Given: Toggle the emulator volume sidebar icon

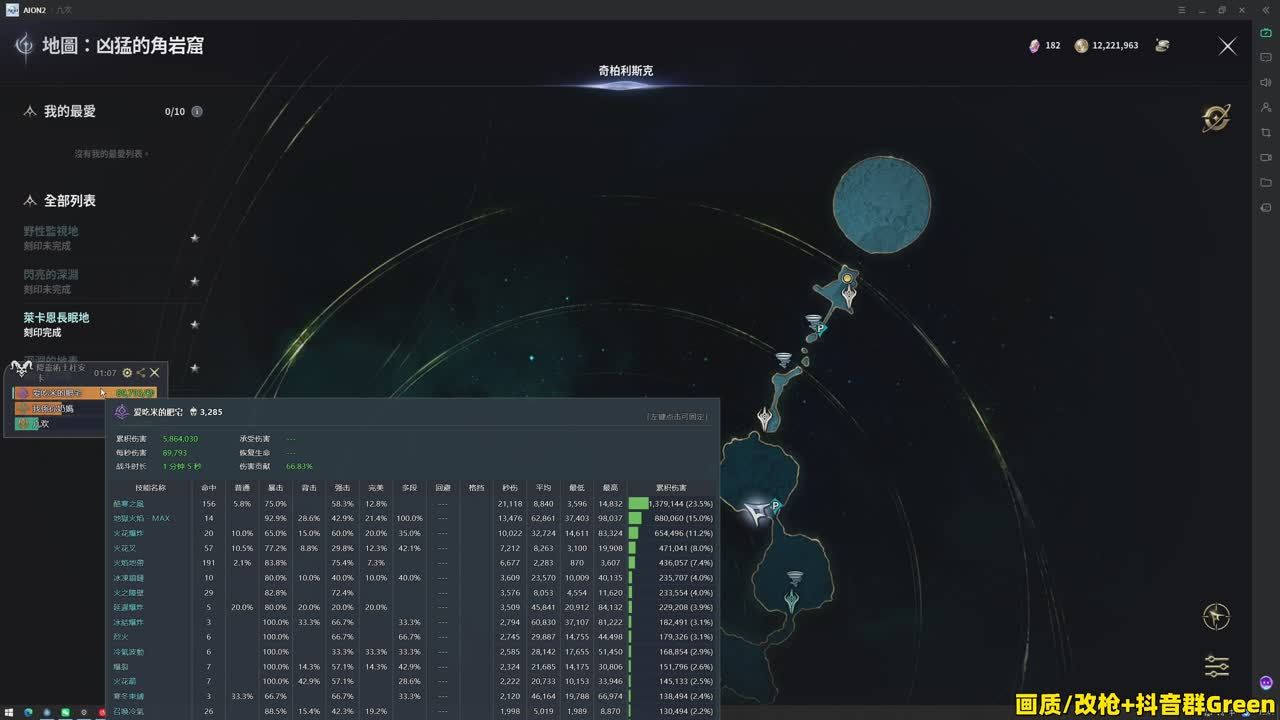Looking at the screenshot, I should (x=1266, y=82).
